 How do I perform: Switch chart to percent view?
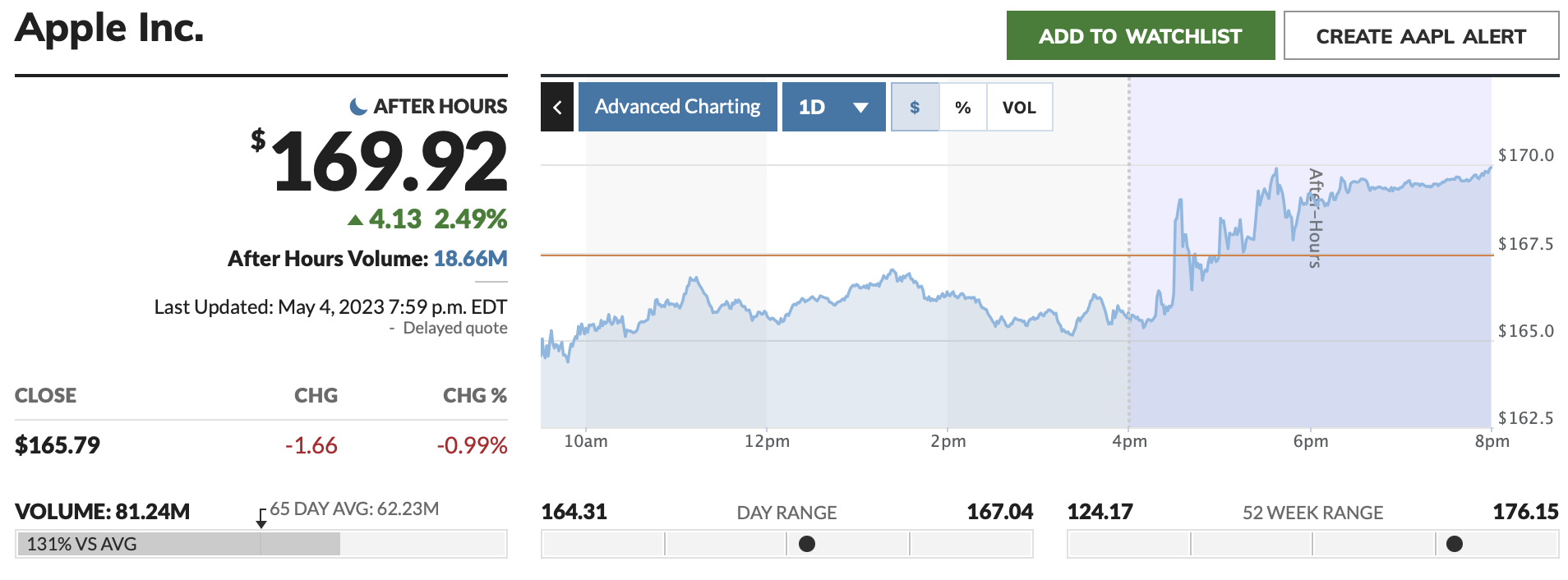(962, 107)
